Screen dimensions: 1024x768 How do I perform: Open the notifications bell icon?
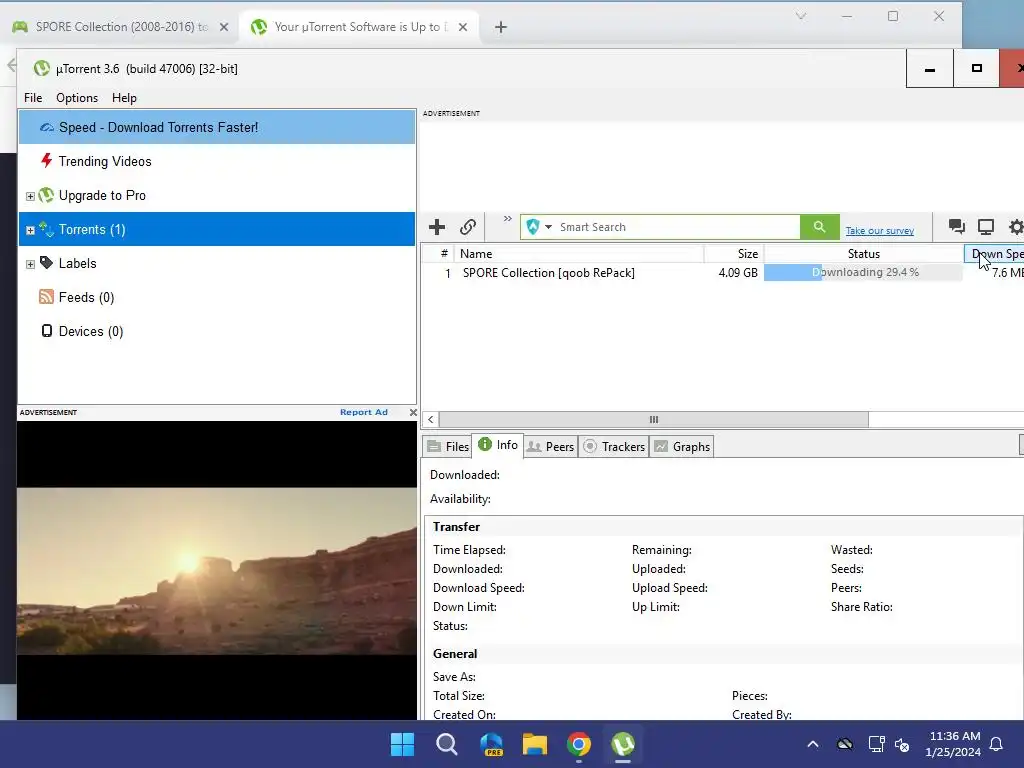coord(997,744)
